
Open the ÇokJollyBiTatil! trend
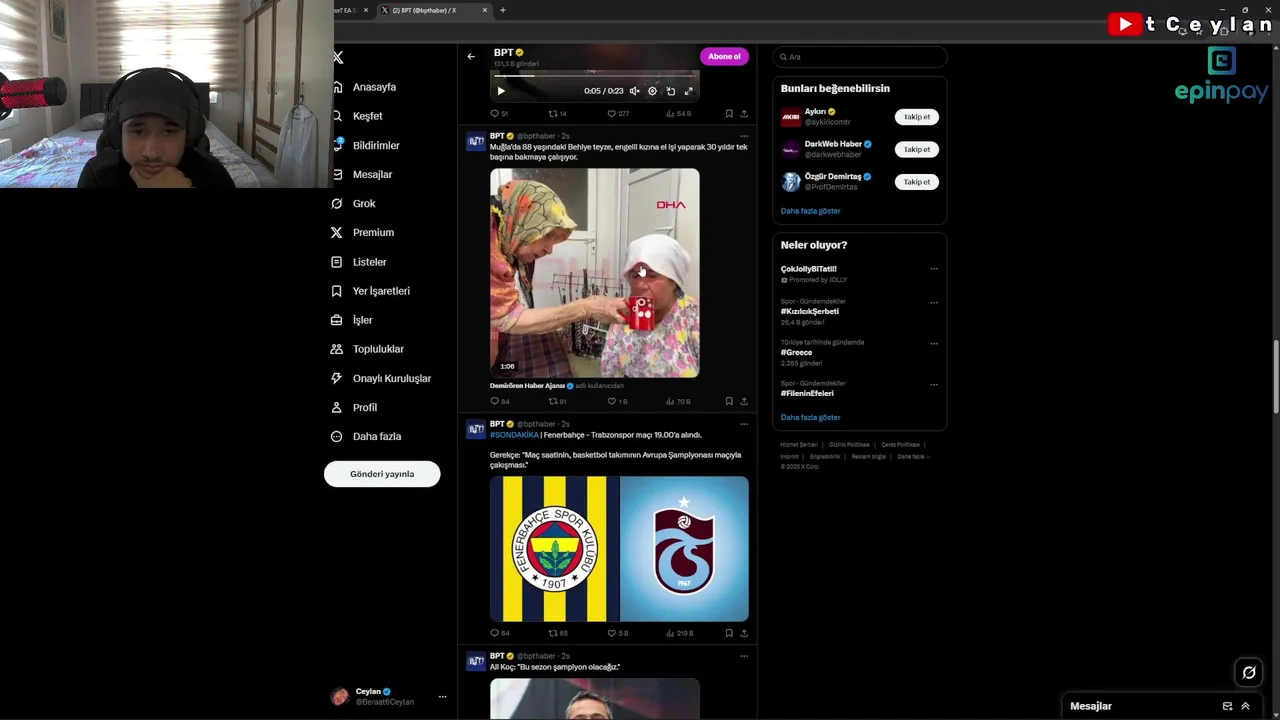pos(809,269)
